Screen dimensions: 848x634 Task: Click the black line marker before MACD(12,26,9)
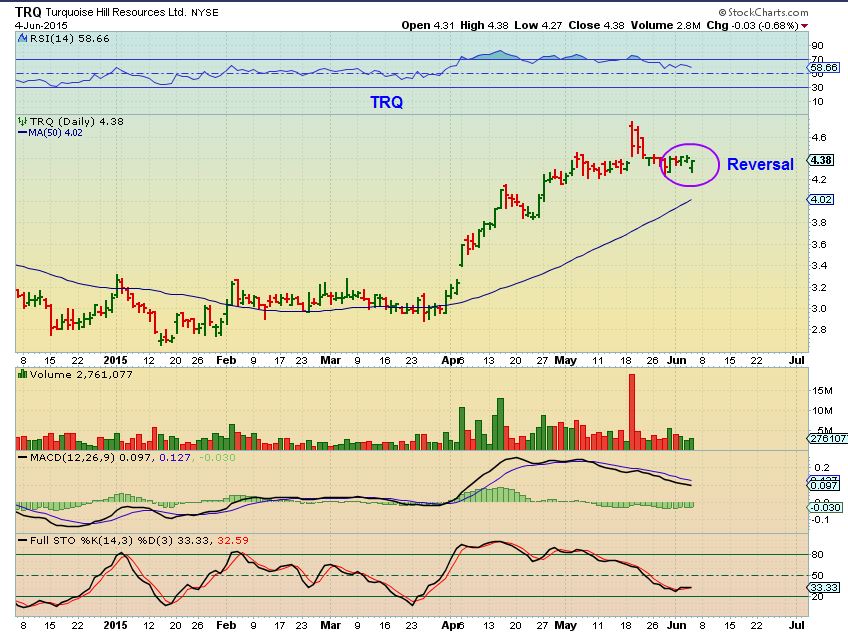click(23, 458)
